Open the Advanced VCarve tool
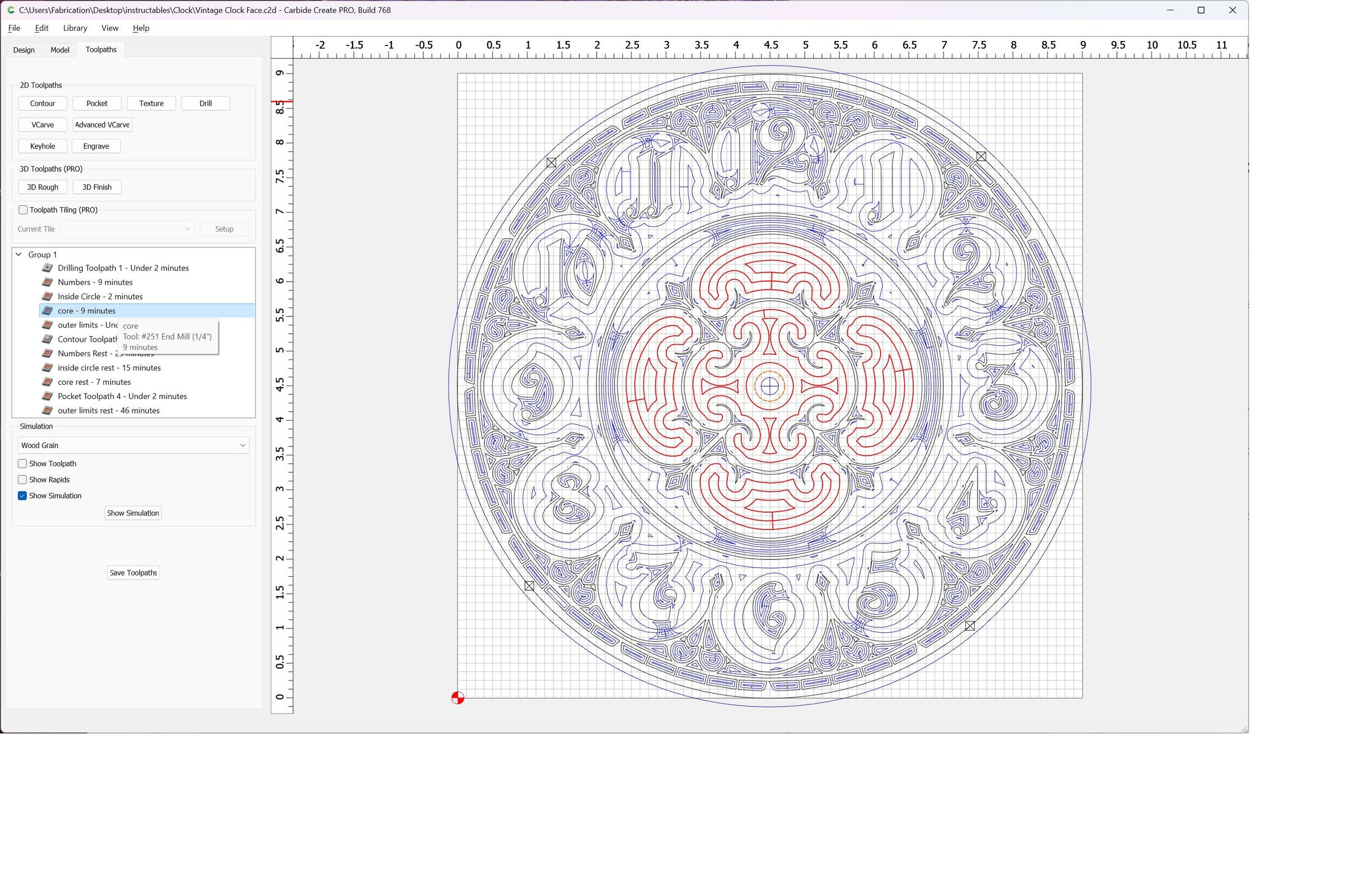The height and width of the screenshot is (896, 1347). coord(102,124)
